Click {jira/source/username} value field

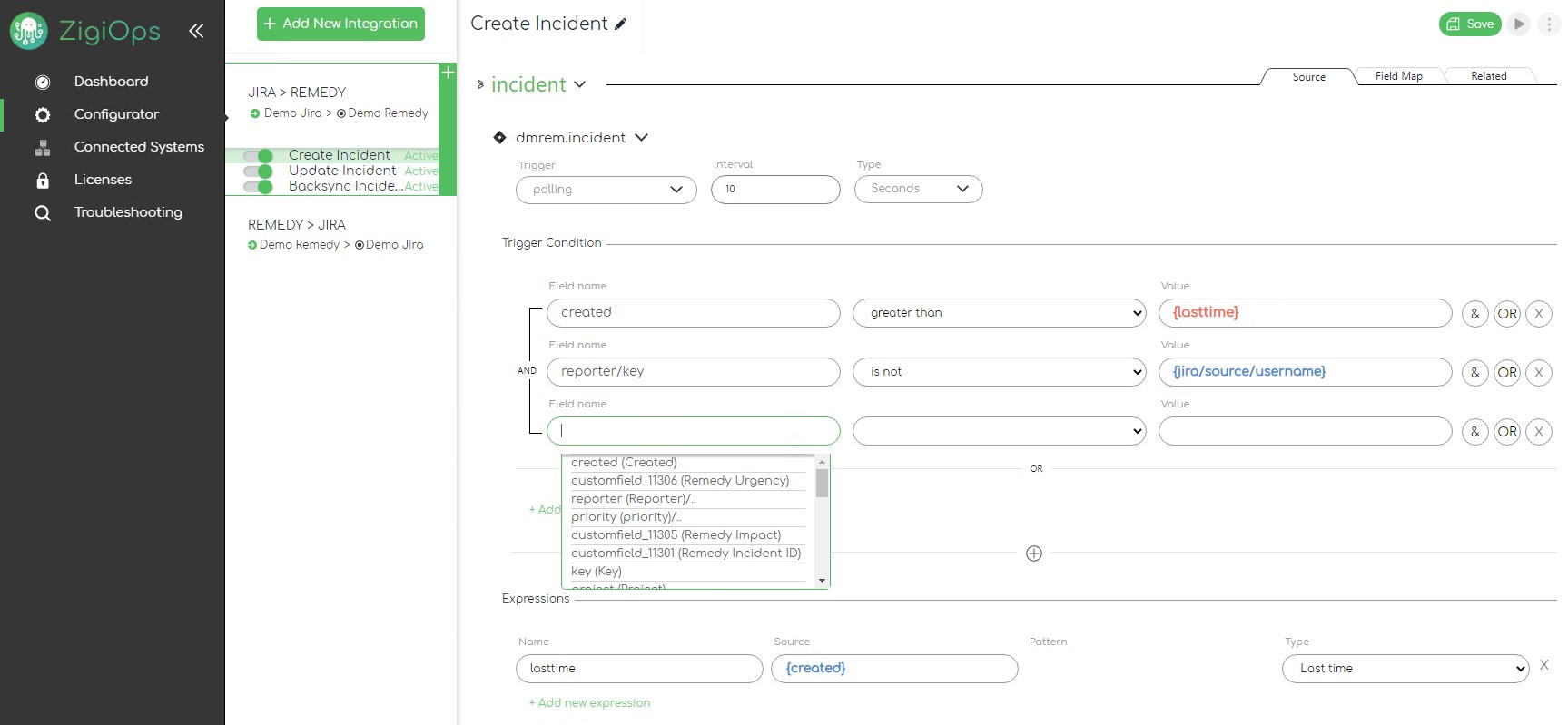(1306, 372)
